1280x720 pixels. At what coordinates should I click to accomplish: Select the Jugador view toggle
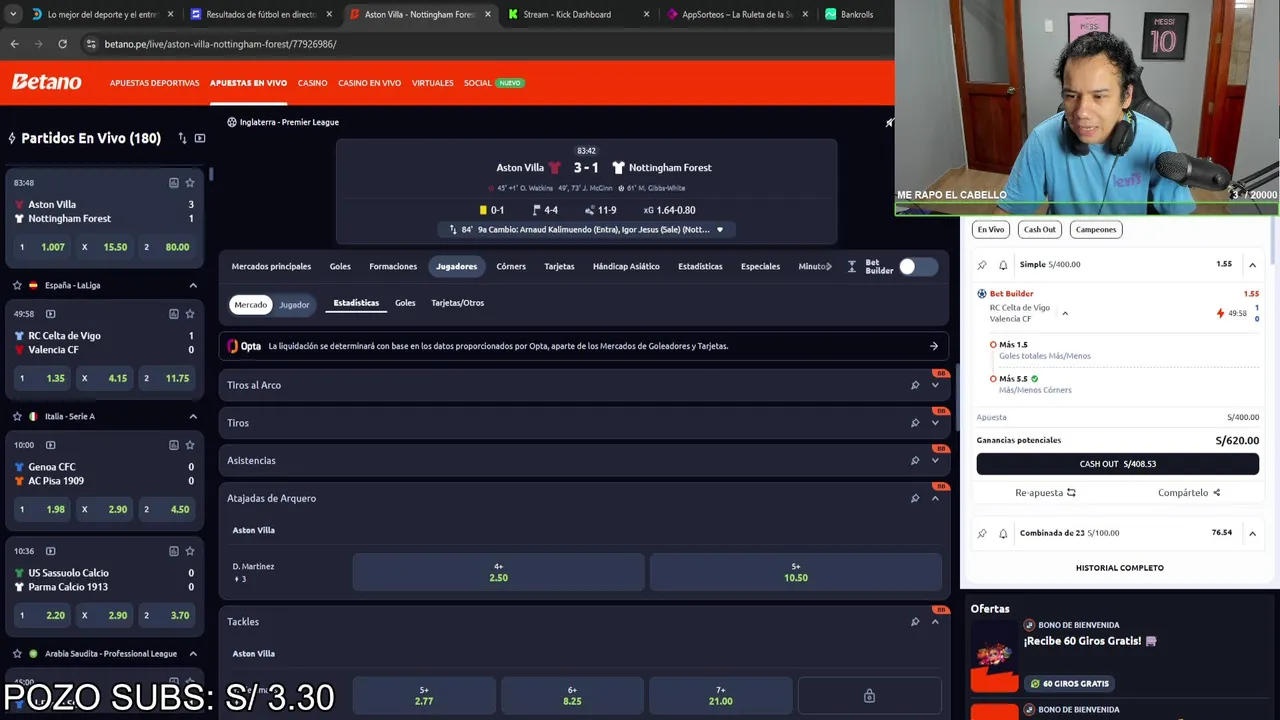tap(294, 305)
